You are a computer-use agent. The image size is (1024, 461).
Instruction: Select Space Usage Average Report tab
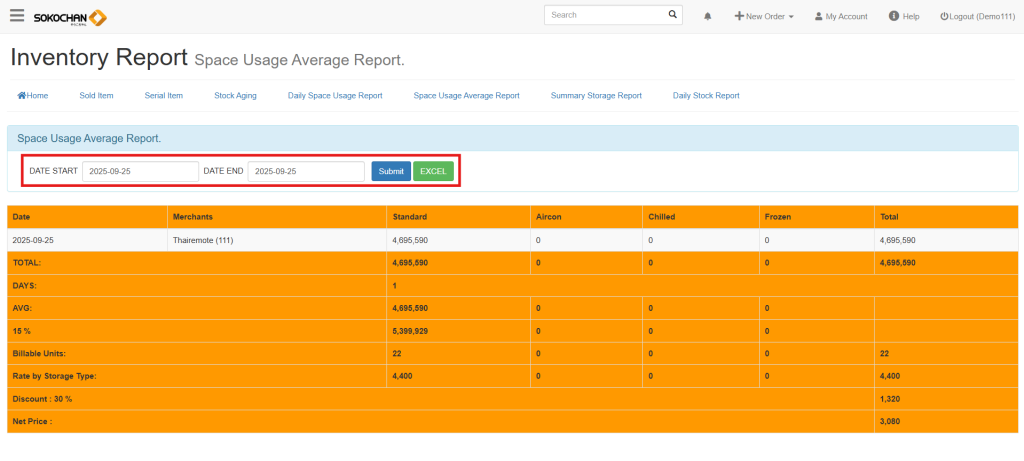click(x=466, y=96)
